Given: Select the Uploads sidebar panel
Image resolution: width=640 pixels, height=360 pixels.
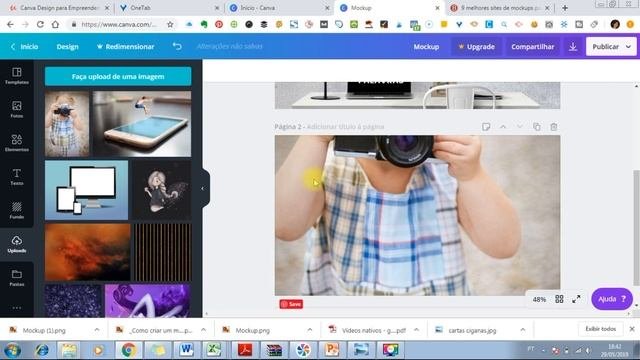Looking at the screenshot, I should click(x=17, y=244).
